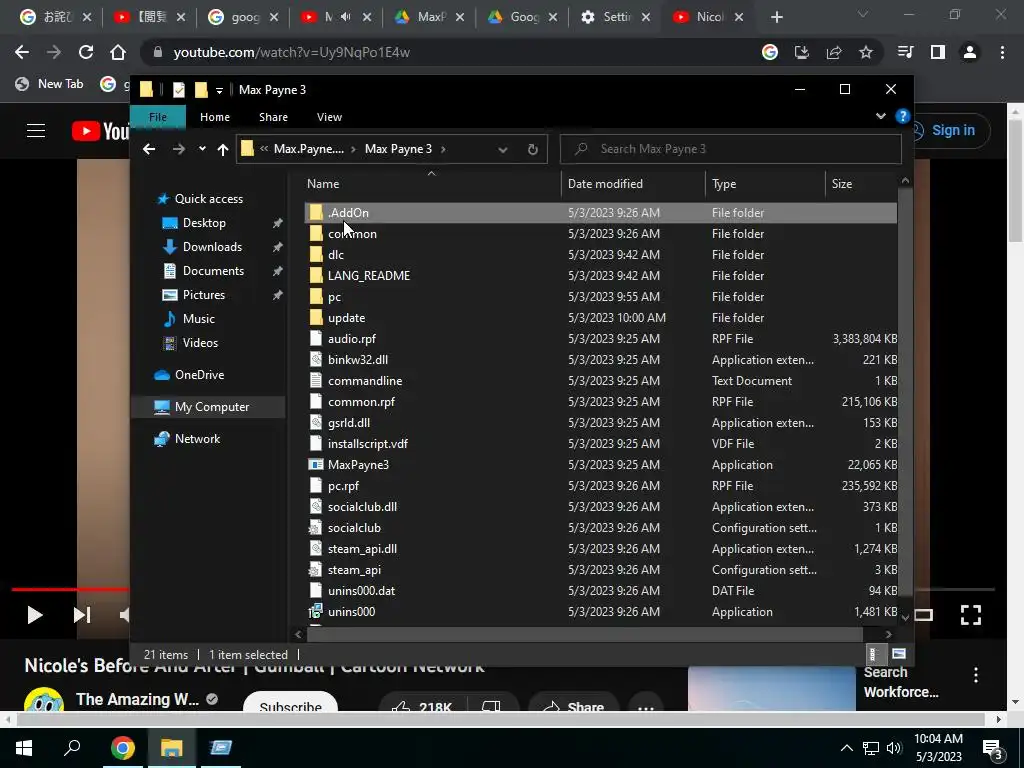Skip to next YouTube video
The width and height of the screenshot is (1024, 768).
[82, 615]
